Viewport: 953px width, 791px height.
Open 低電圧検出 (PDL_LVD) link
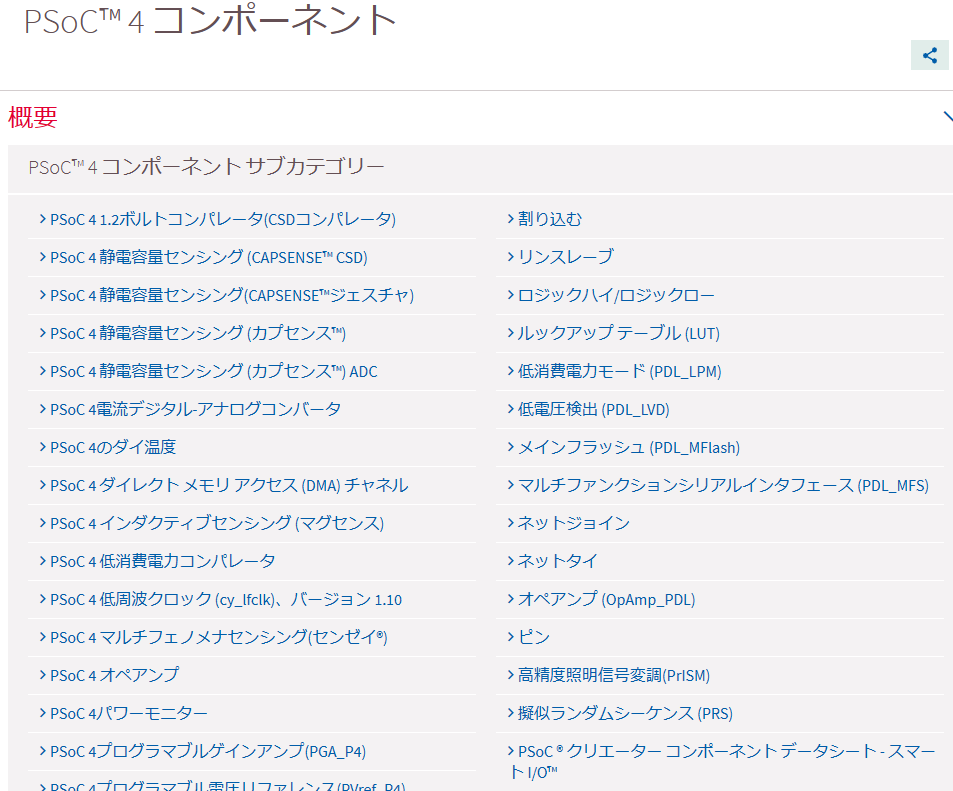[593, 409]
